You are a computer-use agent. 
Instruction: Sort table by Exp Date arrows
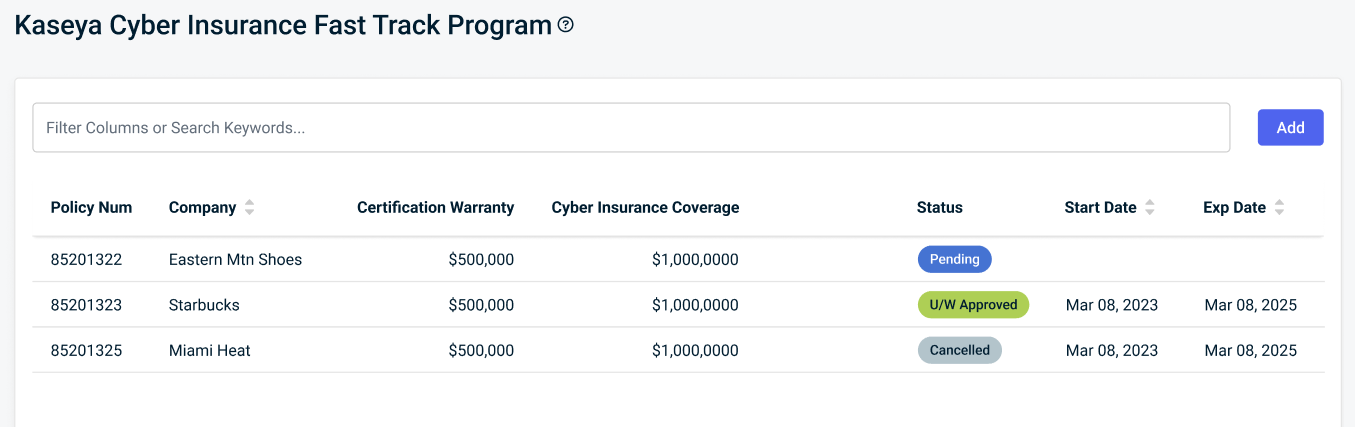pos(1279,208)
